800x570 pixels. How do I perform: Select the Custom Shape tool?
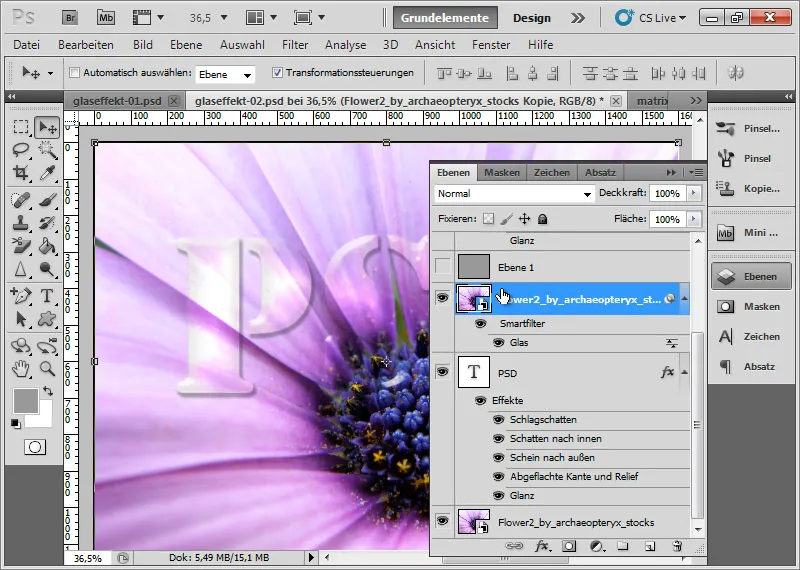[47, 319]
